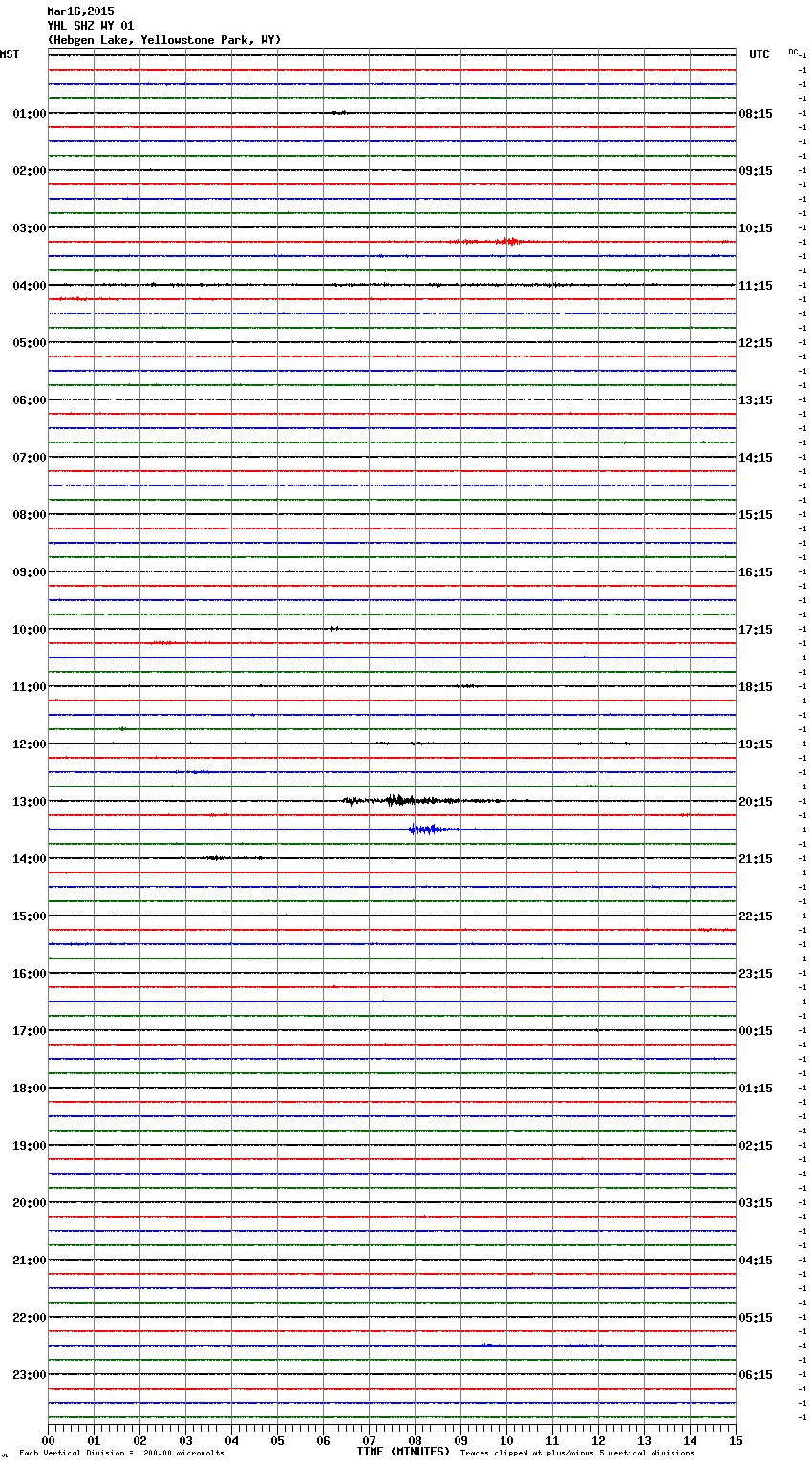Click the Hebgen Lake, Yellowstone Park title
812x1466 pixels.
[x=164, y=40]
